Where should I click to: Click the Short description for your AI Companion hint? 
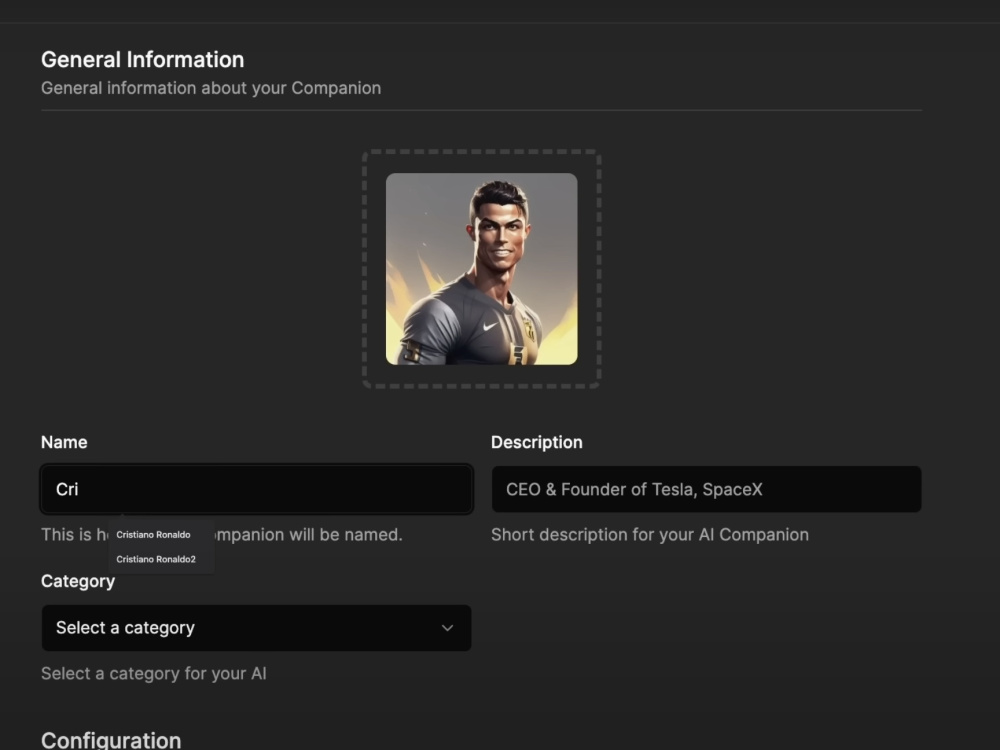[650, 534]
